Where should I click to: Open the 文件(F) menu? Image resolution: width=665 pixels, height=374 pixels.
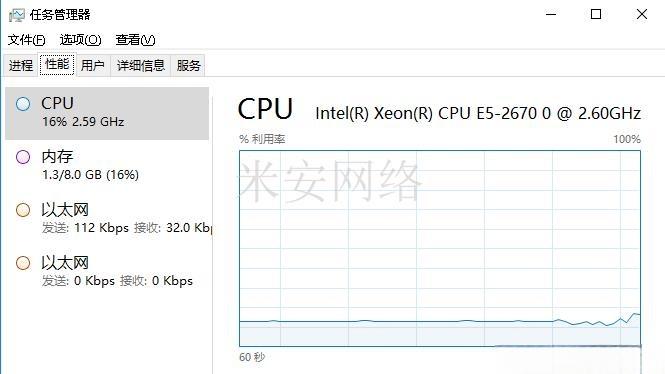(x=26, y=40)
